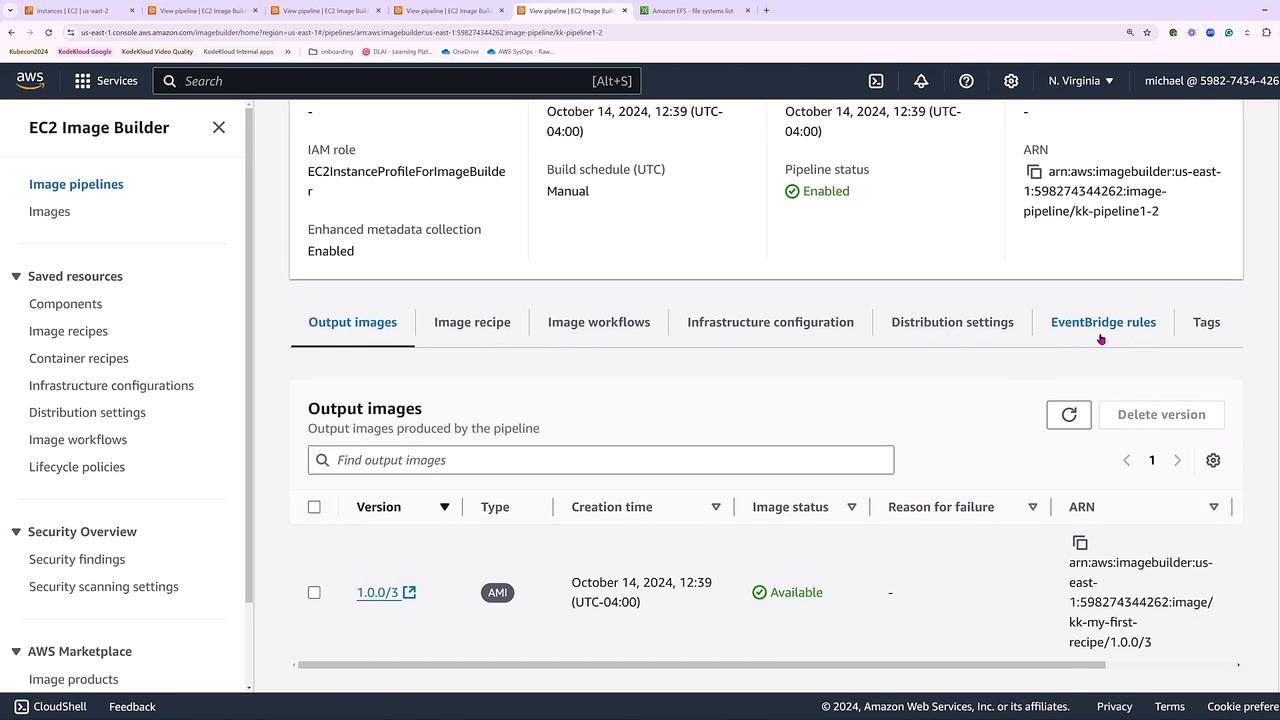Copy the pipeline ARN in the summary panel

1034,172
